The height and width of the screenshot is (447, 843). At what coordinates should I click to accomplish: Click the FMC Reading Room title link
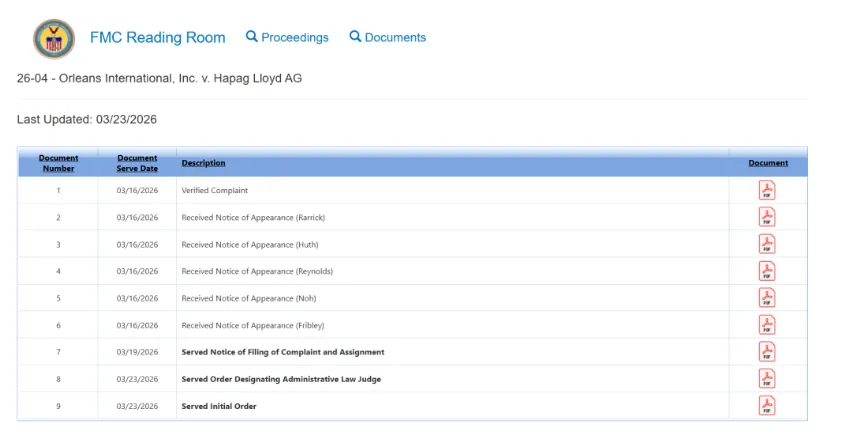pyautogui.click(x=157, y=37)
